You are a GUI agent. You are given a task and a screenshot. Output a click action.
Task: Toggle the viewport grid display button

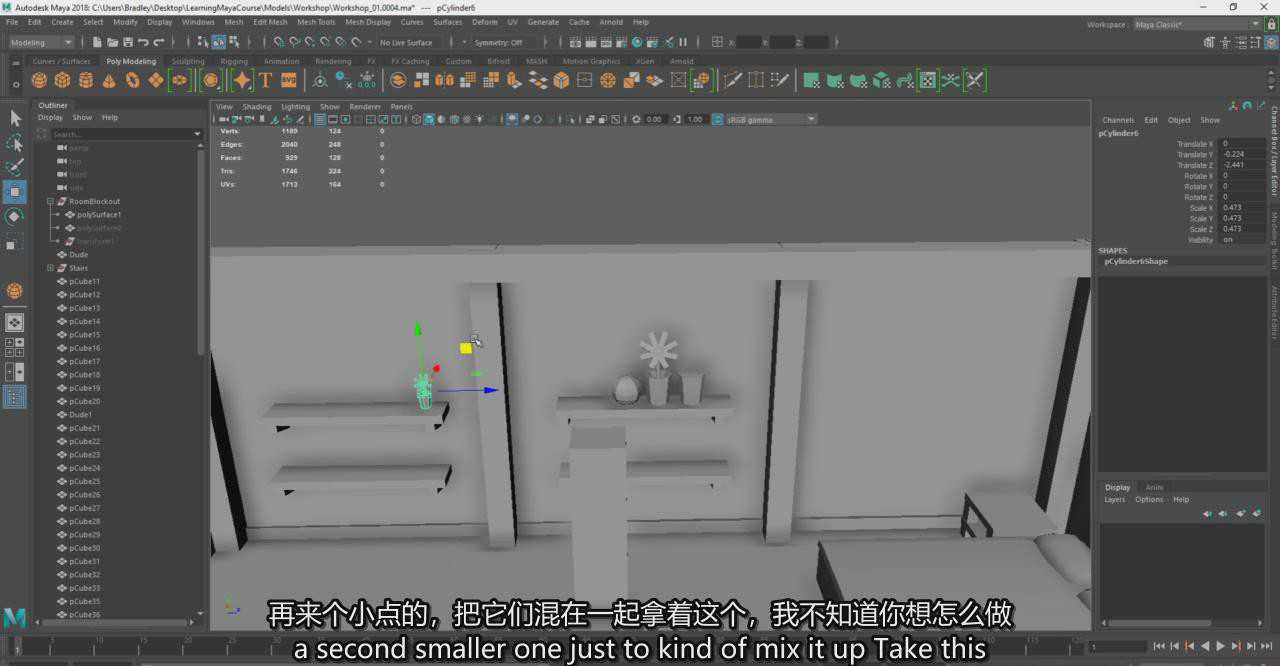[320, 119]
